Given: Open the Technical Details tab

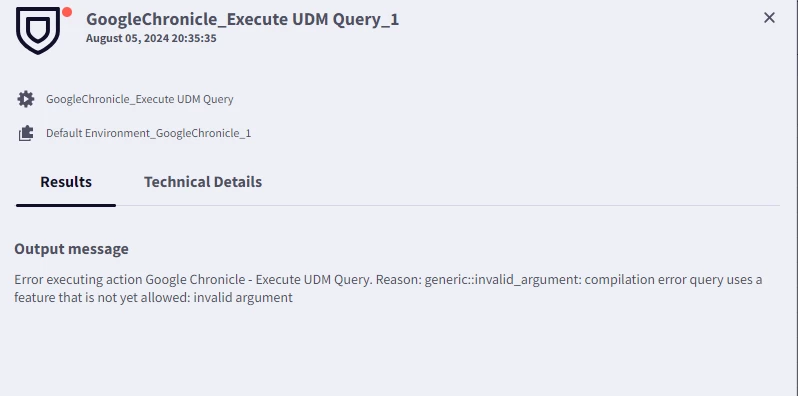Looking at the screenshot, I should pyautogui.click(x=203, y=182).
